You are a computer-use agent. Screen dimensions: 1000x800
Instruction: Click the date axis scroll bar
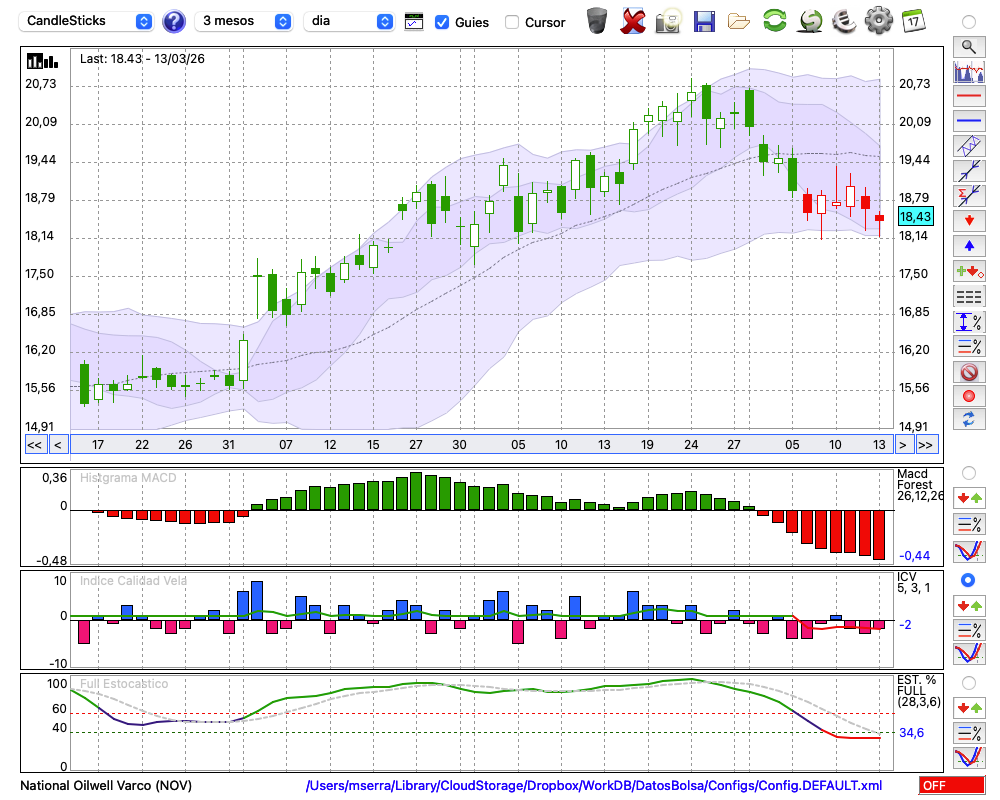click(482, 445)
